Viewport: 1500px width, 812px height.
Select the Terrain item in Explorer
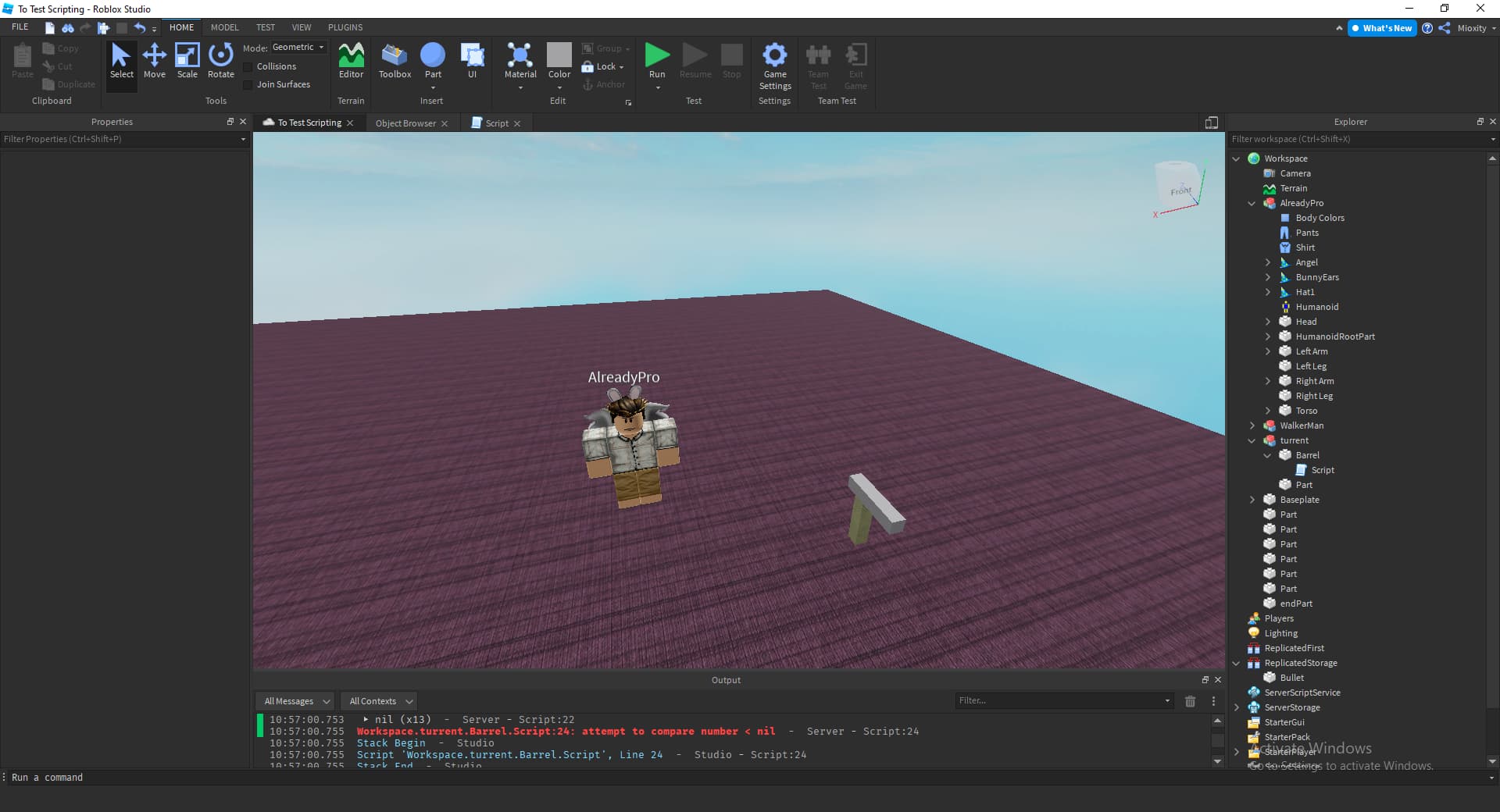(x=1293, y=188)
